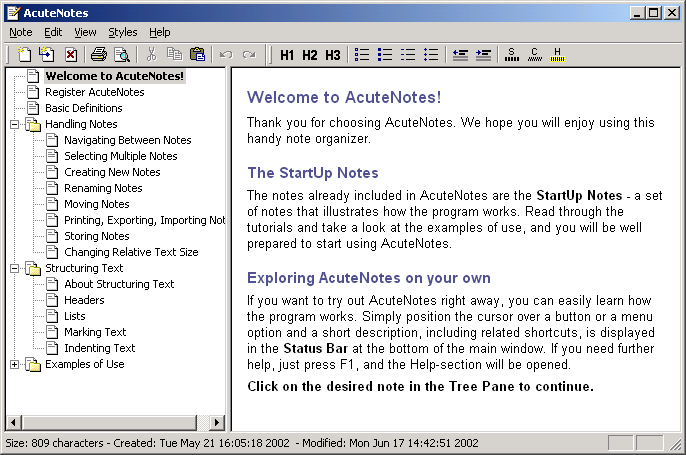Apply the H1 header style
The width and height of the screenshot is (686, 455).
(x=287, y=55)
